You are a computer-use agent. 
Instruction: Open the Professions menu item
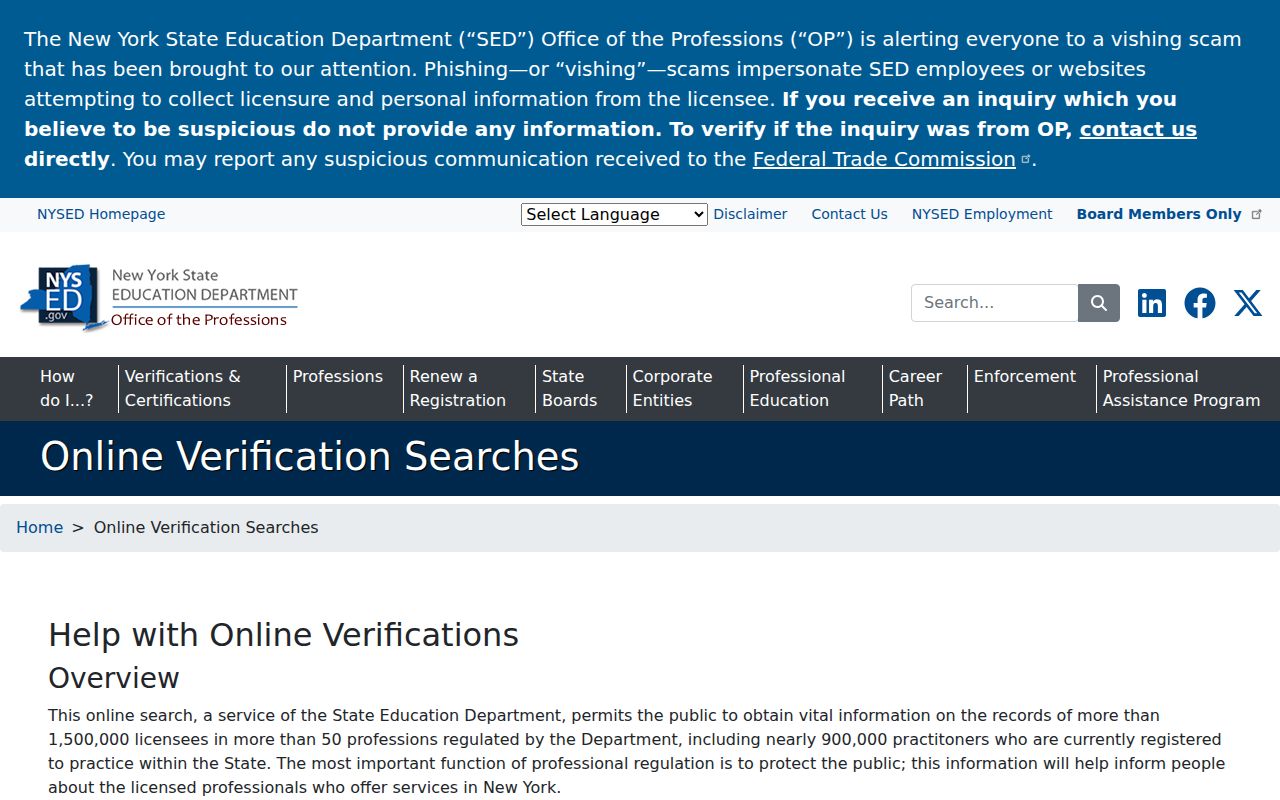[x=338, y=377]
